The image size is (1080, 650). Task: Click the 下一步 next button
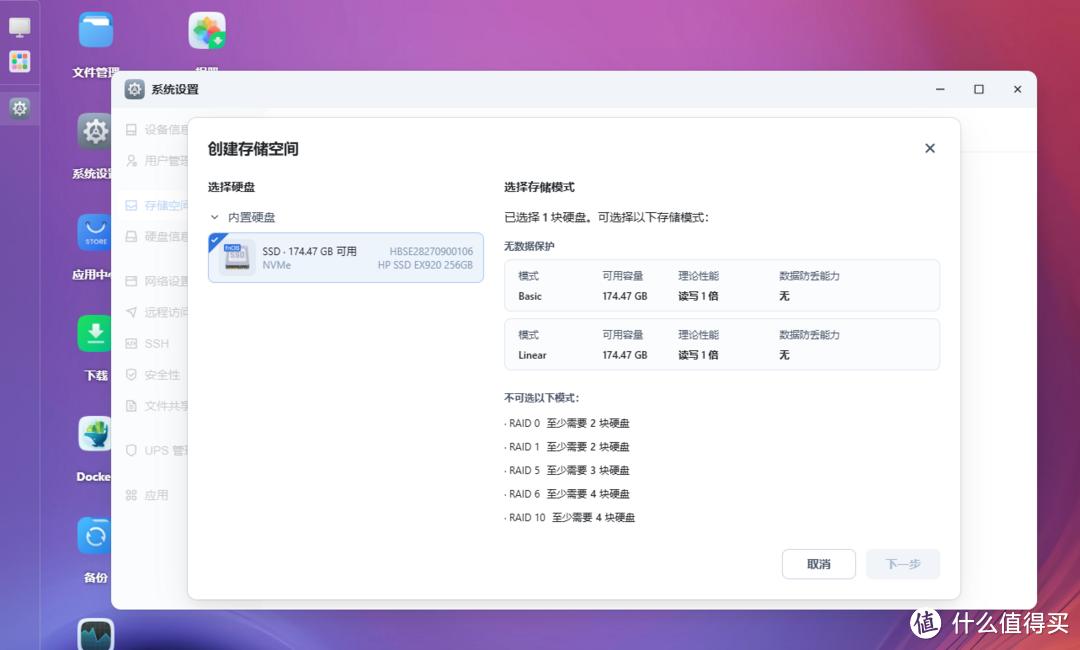tap(902, 564)
